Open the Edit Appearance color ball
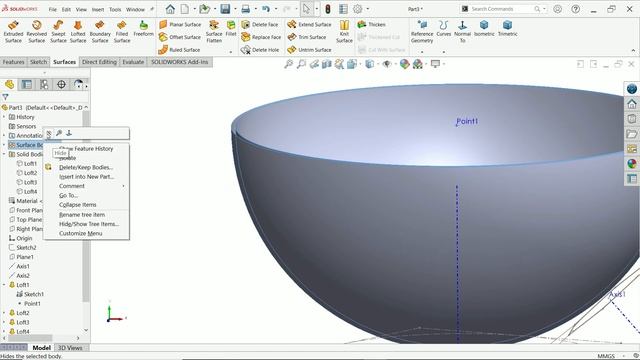Image resolution: width=640 pixels, height=360 pixels. pyautogui.click(x=404, y=64)
